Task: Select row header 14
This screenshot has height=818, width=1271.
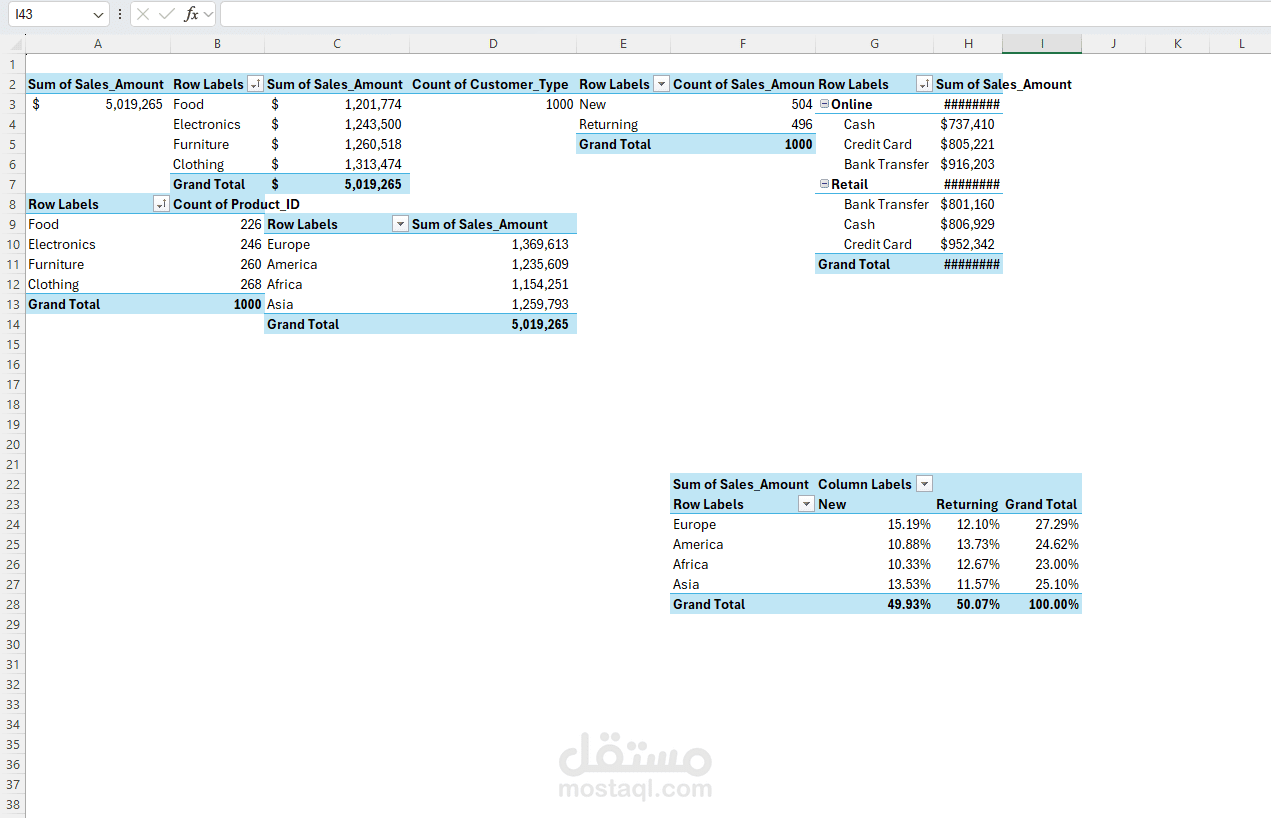Action: tap(13, 324)
